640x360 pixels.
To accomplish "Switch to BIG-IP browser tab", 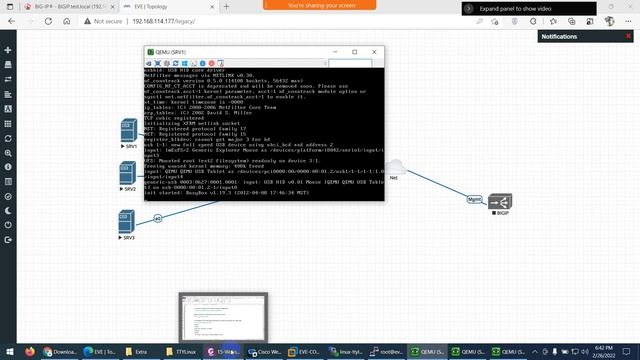I will pyautogui.click(x=69, y=7).
